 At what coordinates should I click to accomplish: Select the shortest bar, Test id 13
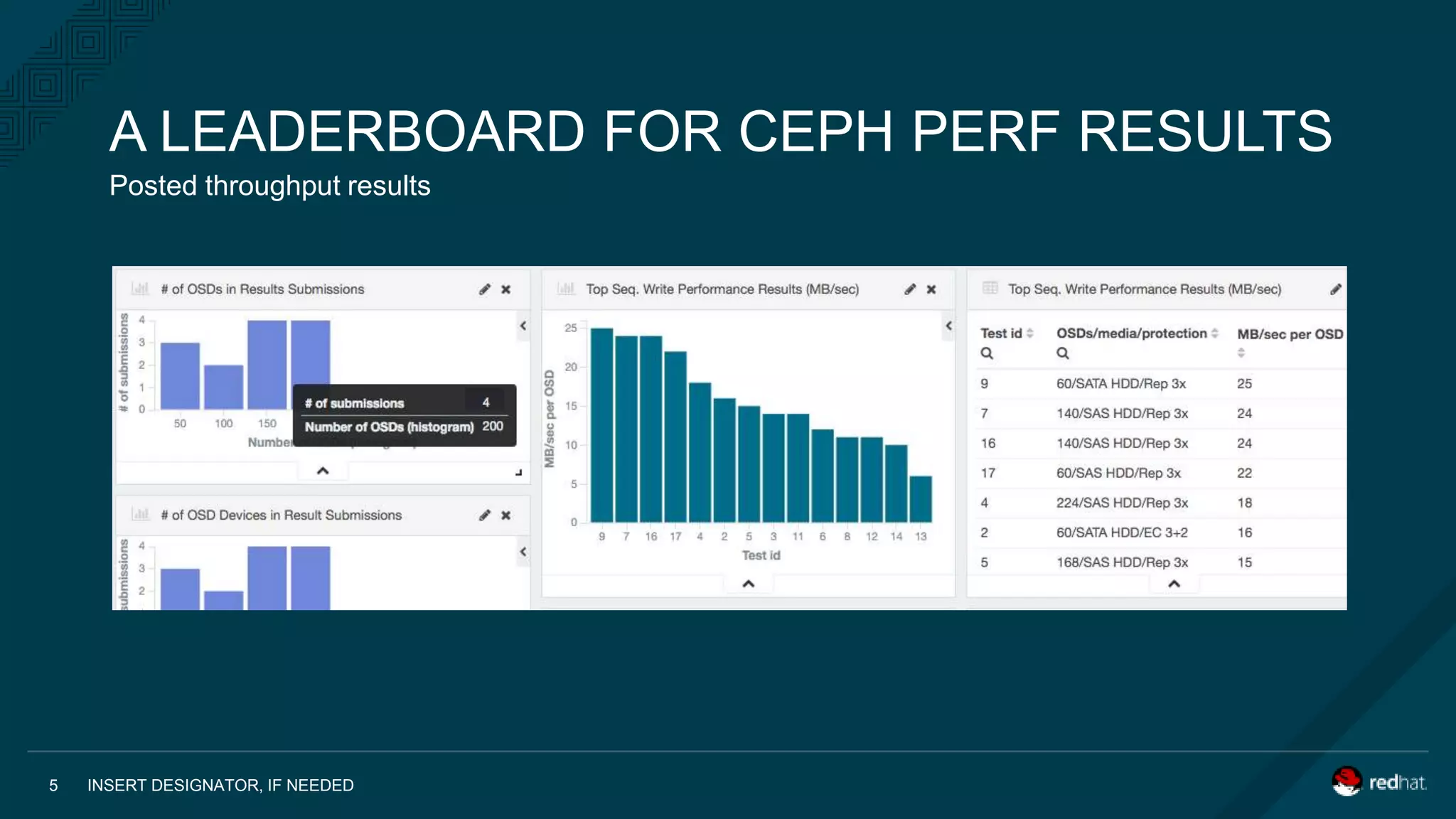click(921, 499)
